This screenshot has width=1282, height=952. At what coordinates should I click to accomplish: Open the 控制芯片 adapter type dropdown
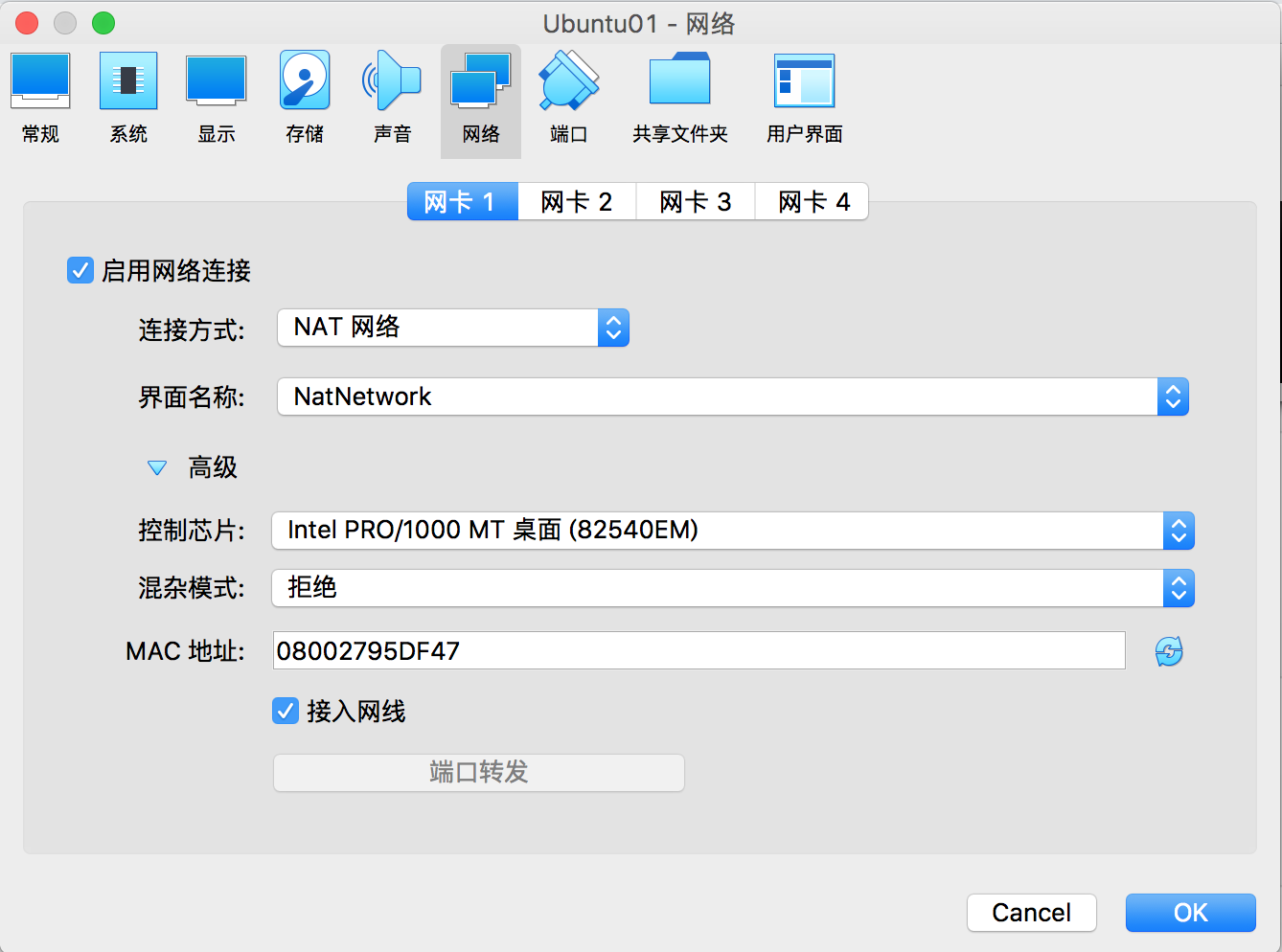pyautogui.click(x=733, y=531)
